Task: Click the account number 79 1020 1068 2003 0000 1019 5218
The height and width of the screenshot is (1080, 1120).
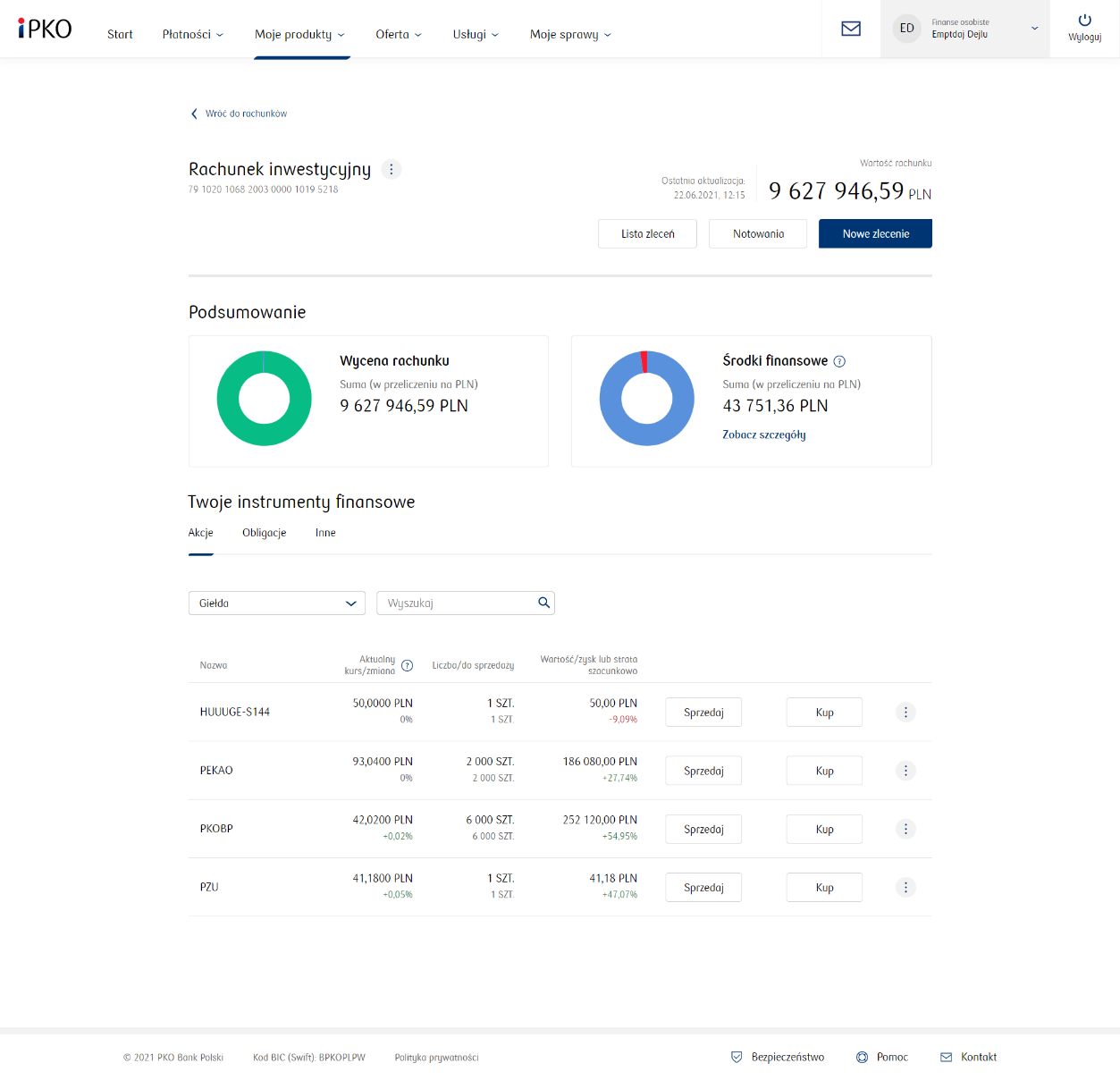Action: tap(264, 190)
